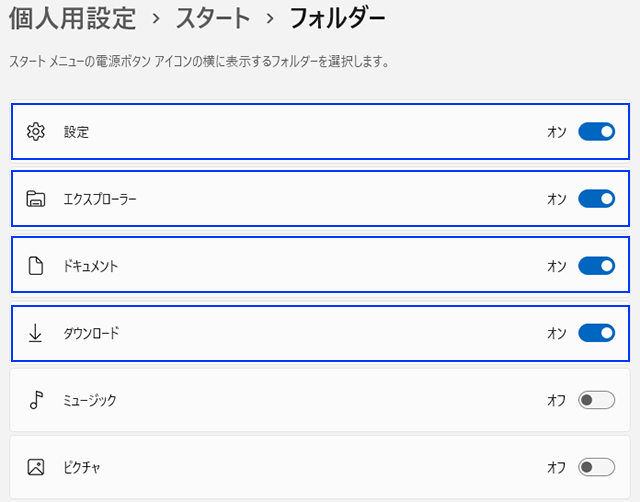Turn off the 設定 toggle switch
Image resolution: width=640 pixels, height=502 pixels.
tap(596, 131)
